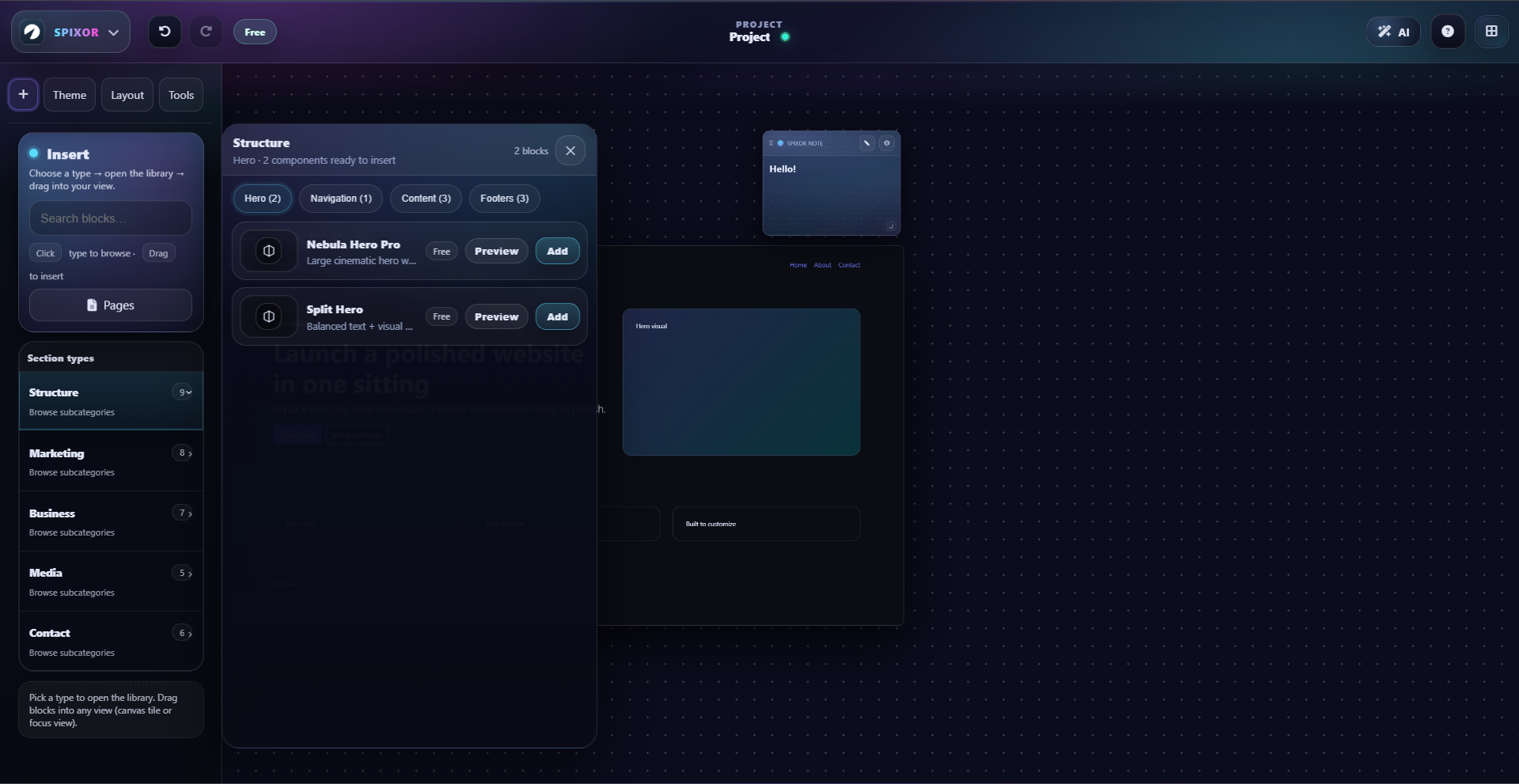
Task: Click the blue color dot on Spixor Note
Action: 780,143
